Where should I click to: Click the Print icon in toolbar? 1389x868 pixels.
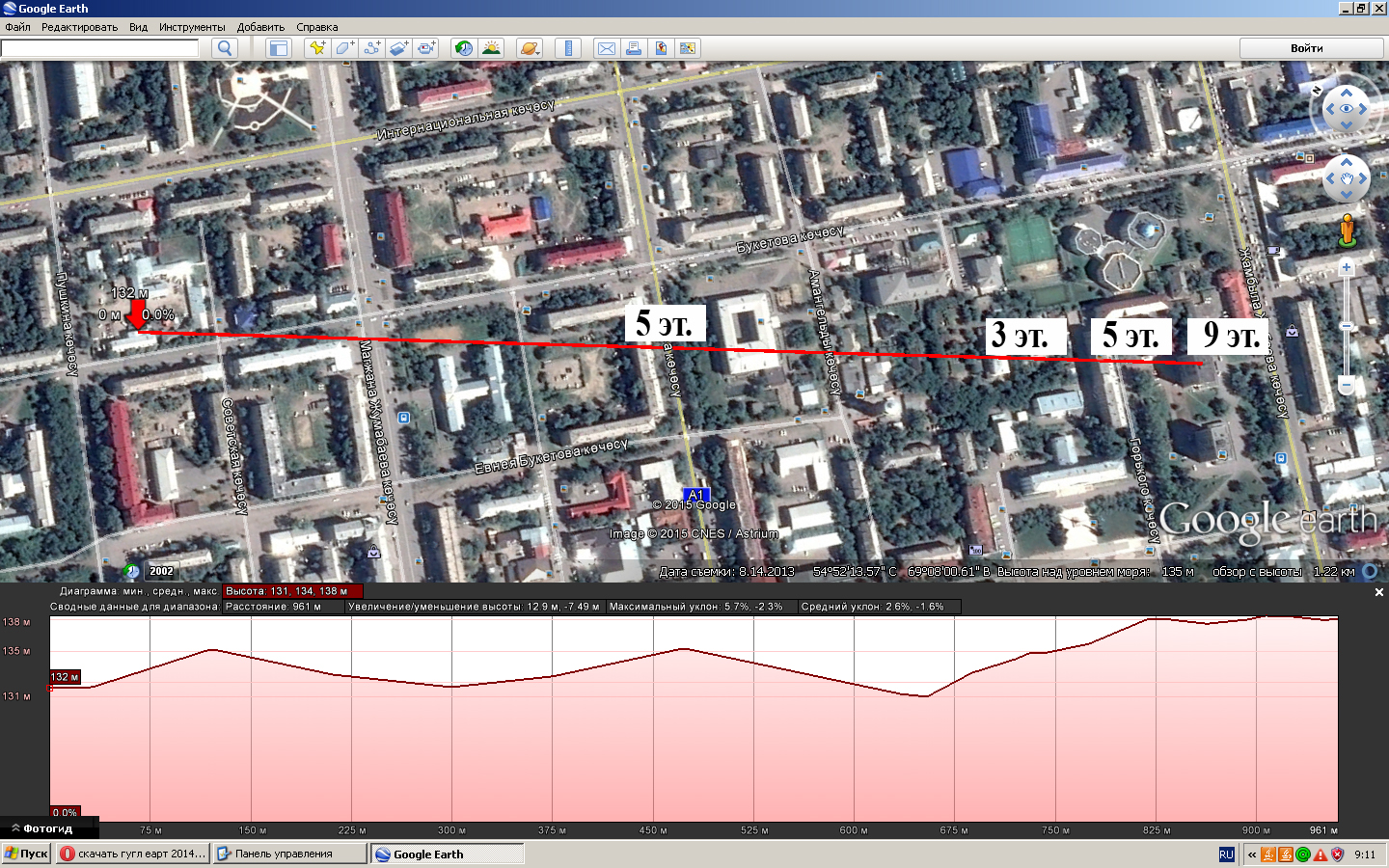click(634, 48)
